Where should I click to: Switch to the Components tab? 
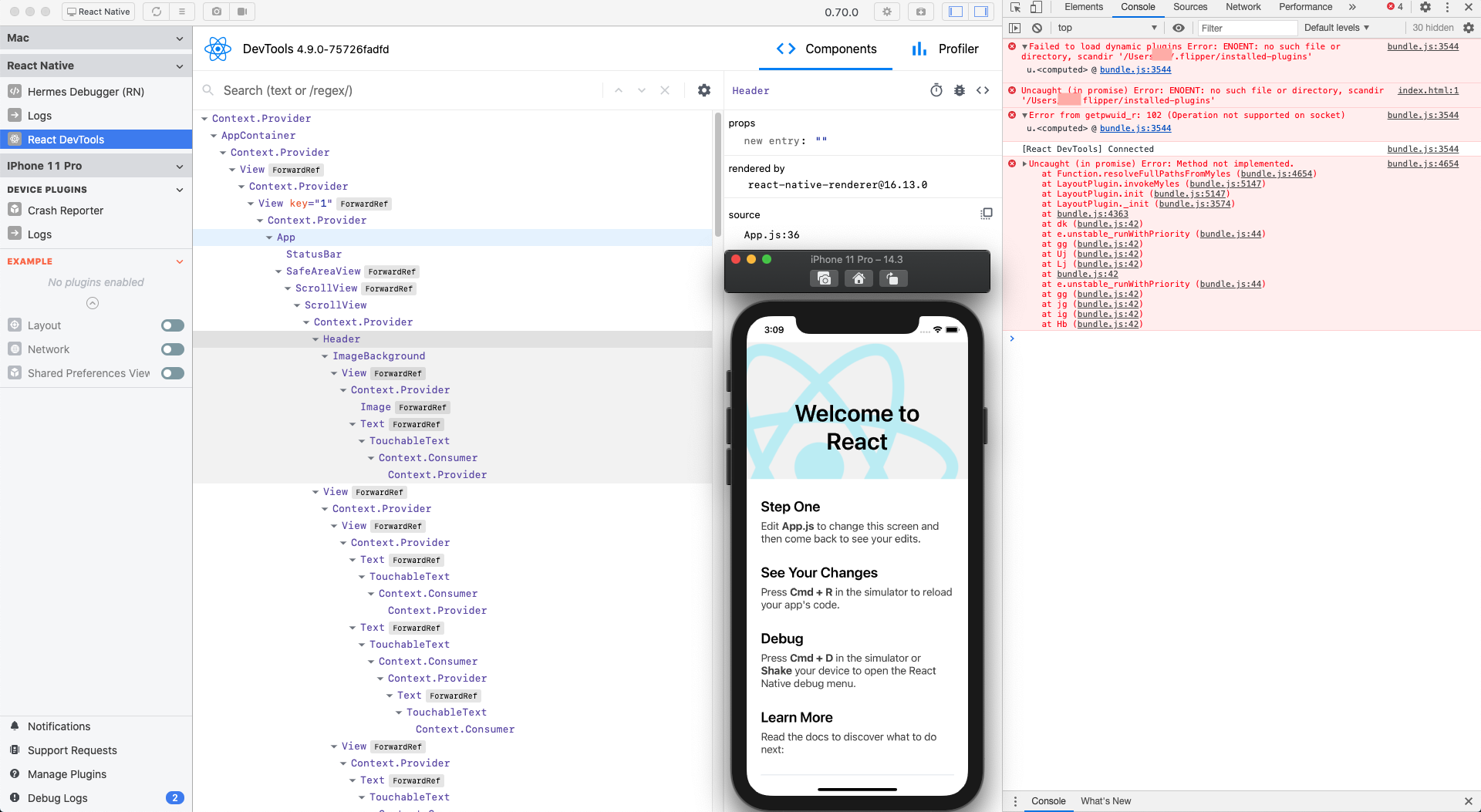click(826, 49)
